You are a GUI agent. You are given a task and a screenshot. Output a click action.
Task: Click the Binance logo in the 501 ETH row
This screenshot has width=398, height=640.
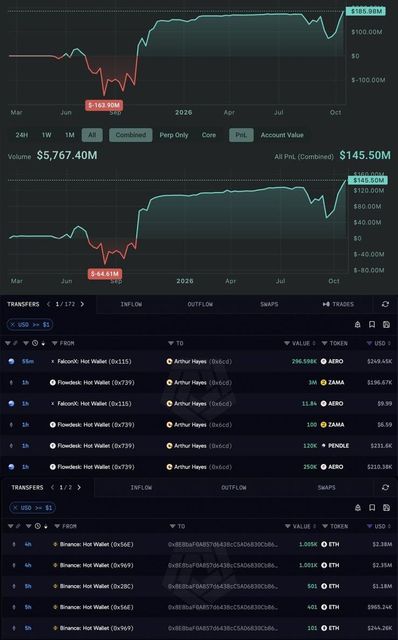point(55,586)
